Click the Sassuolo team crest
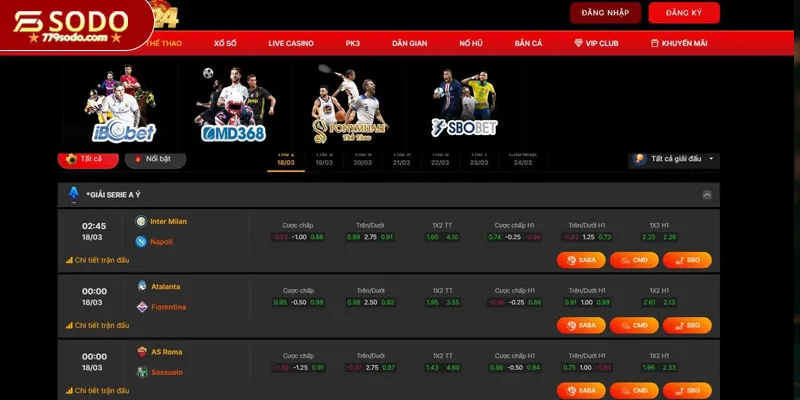 [x=142, y=372]
